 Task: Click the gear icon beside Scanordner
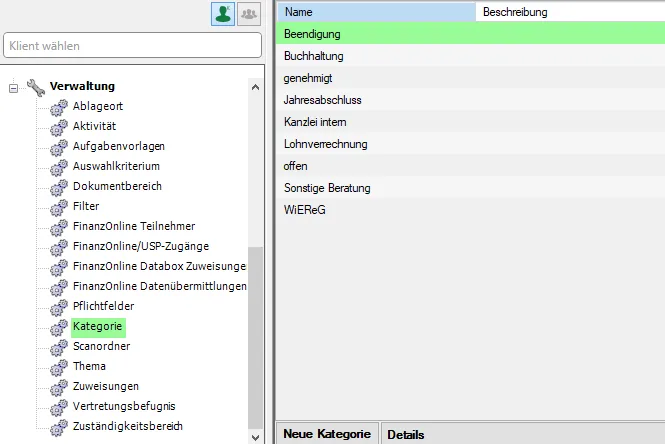59,348
